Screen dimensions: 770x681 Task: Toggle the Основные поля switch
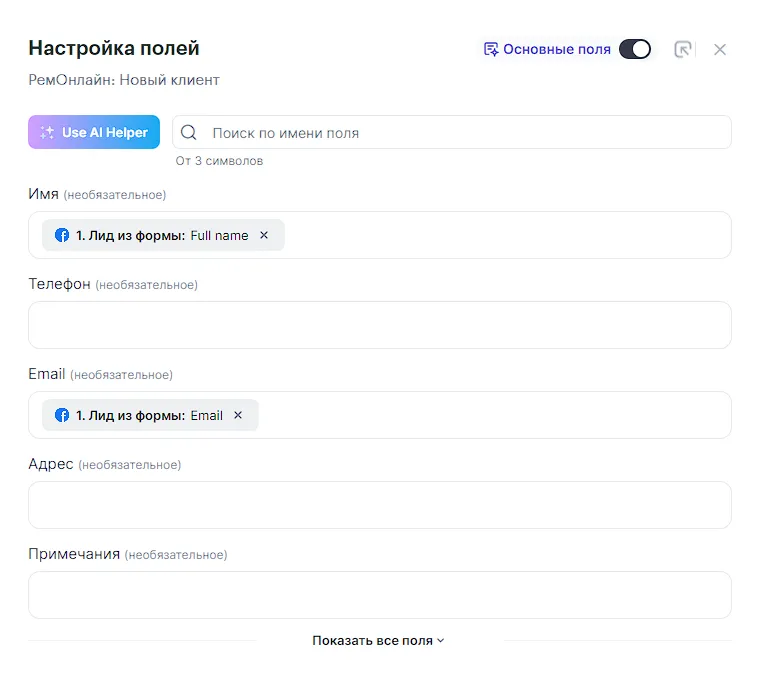pyautogui.click(x=634, y=49)
